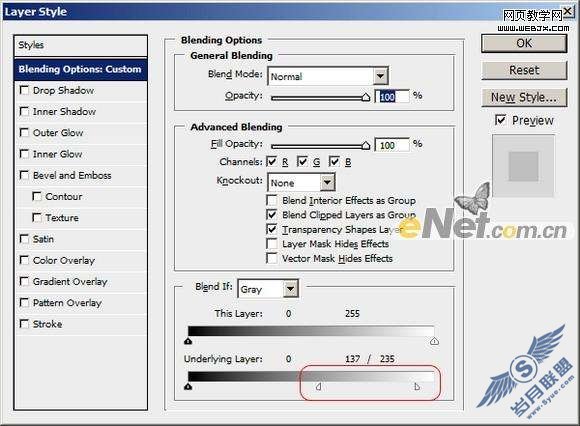Confirm with the OK button
The image size is (580, 426).
click(x=524, y=44)
